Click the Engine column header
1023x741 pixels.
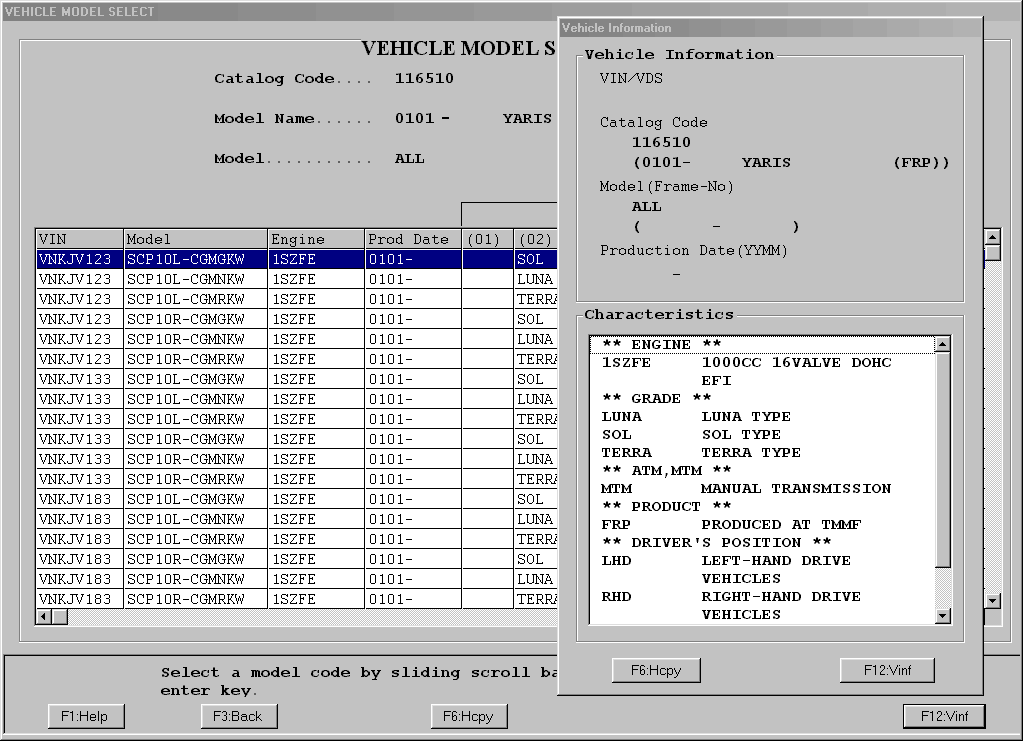pyautogui.click(x=316, y=239)
